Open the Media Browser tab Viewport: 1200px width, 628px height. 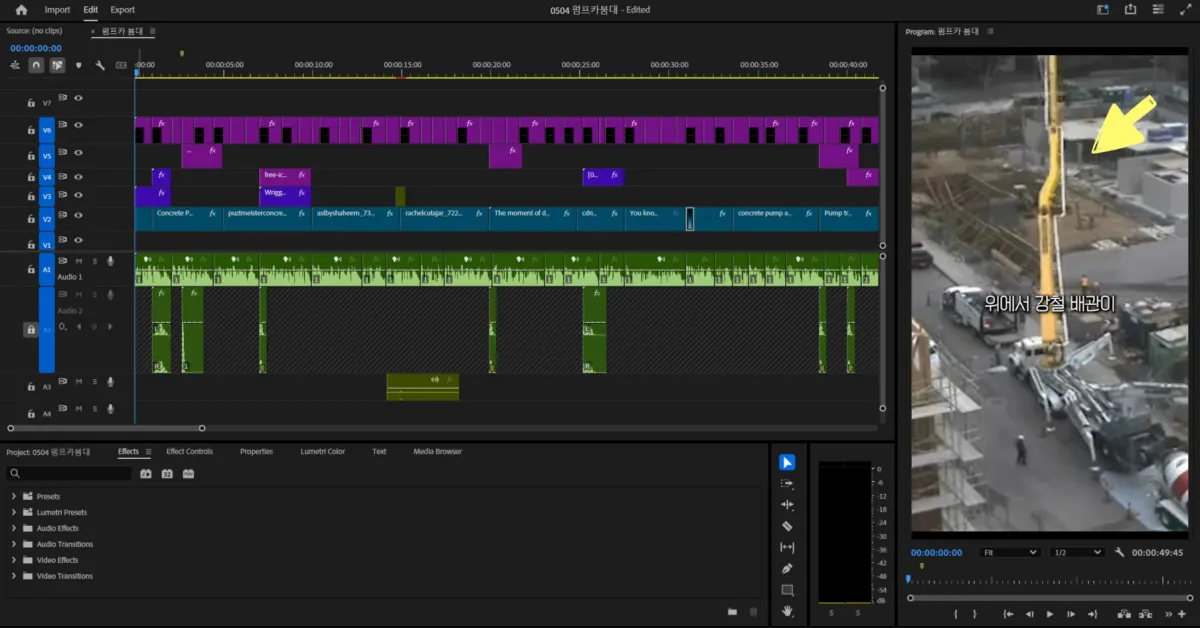438,452
